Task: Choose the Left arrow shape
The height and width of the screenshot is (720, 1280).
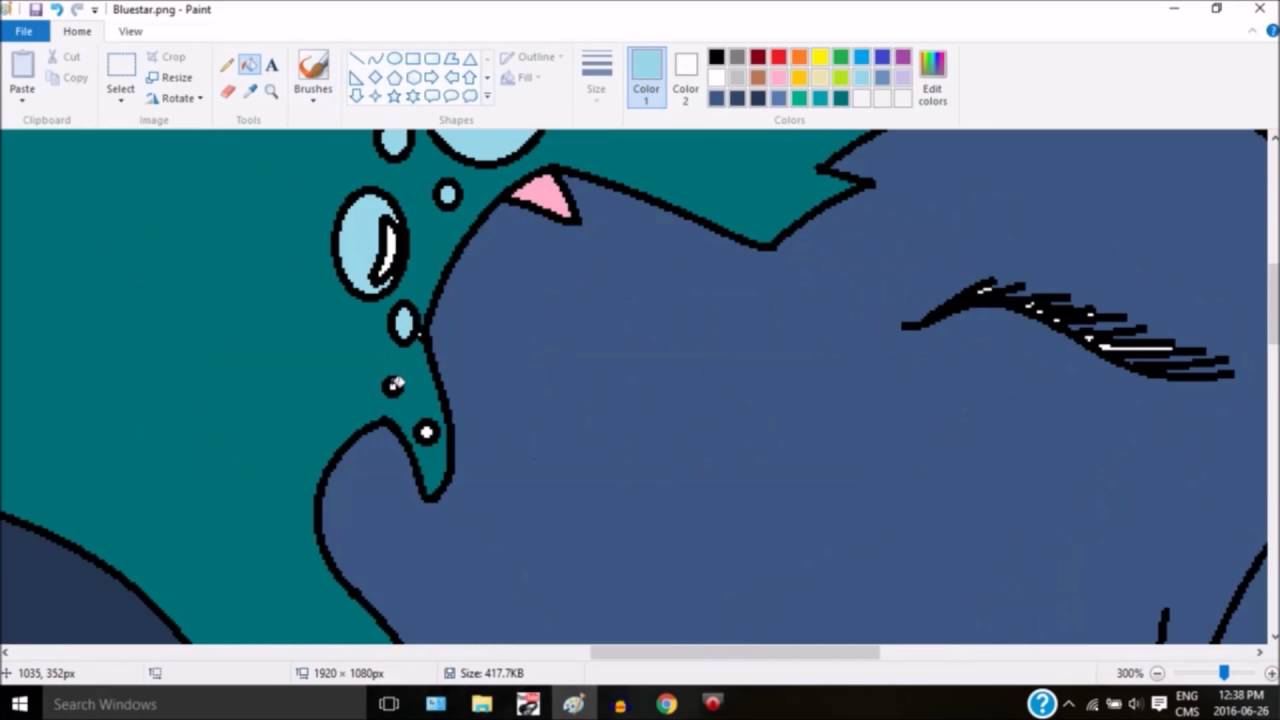Action: (x=451, y=77)
